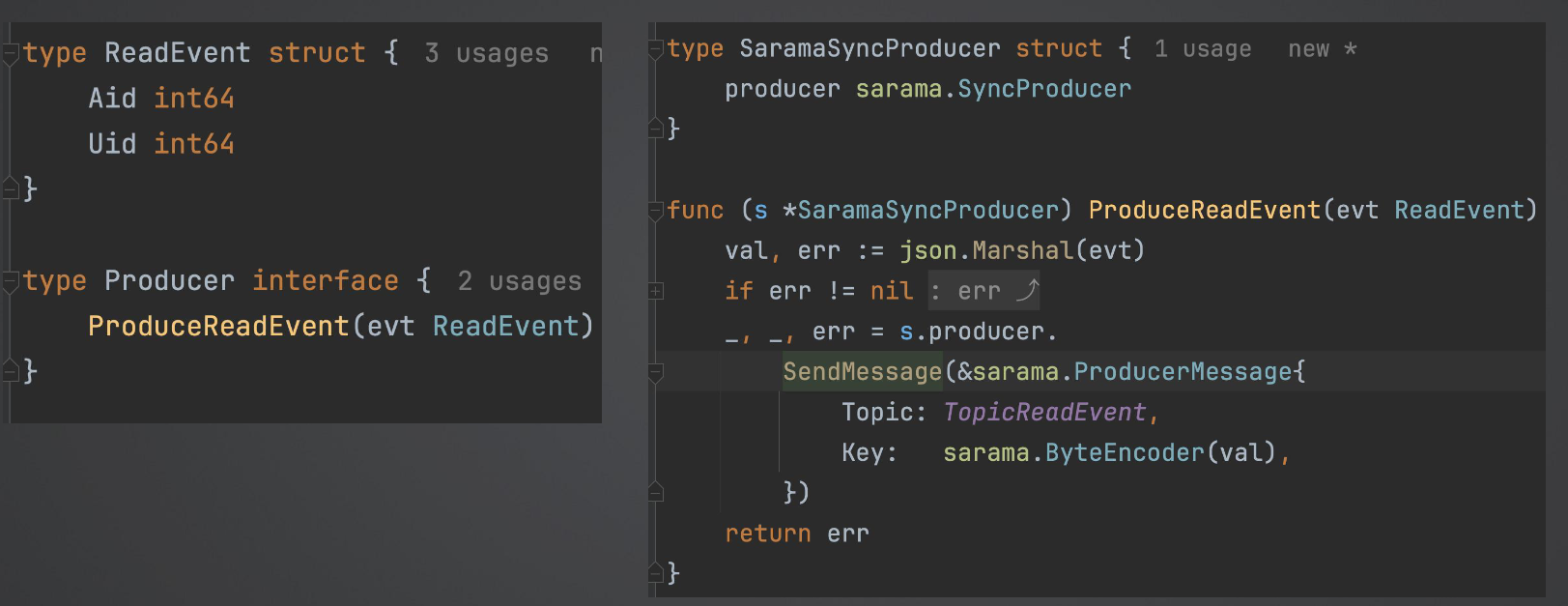
Task: Collapse the ProduceReadEvent func fold marker
Action: (656, 210)
